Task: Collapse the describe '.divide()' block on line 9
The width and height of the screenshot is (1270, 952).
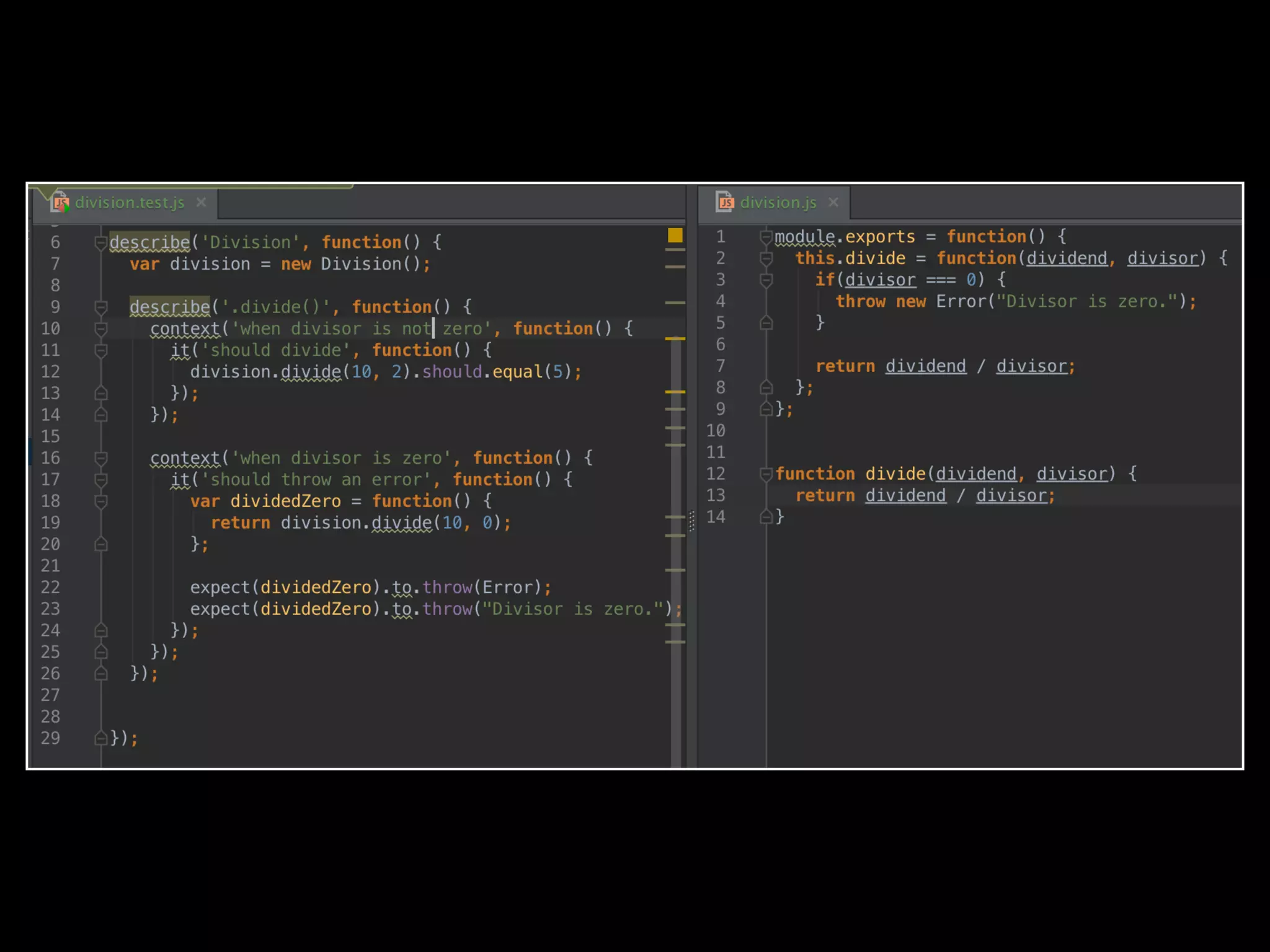Action: coord(100,307)
